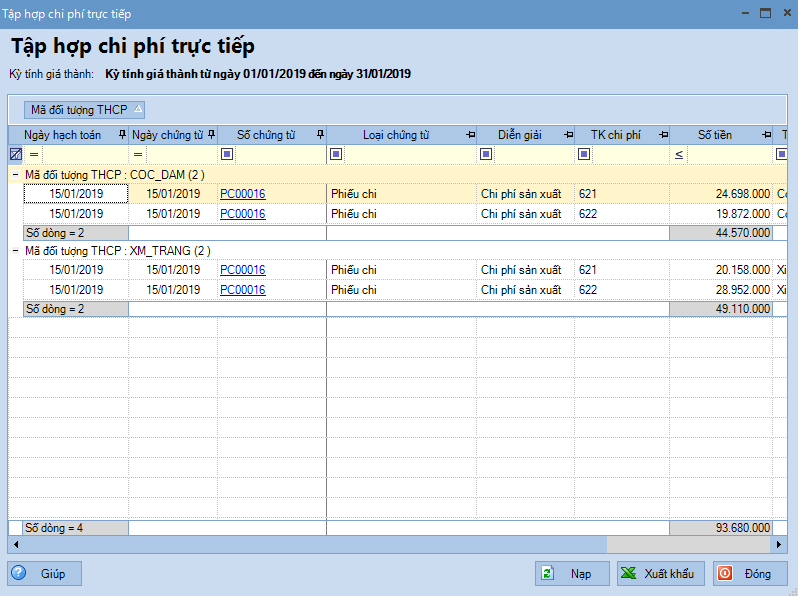Collapse the COC_DAM group
The height and width of the screenshot is (596, 798).
tap(15, 174)
